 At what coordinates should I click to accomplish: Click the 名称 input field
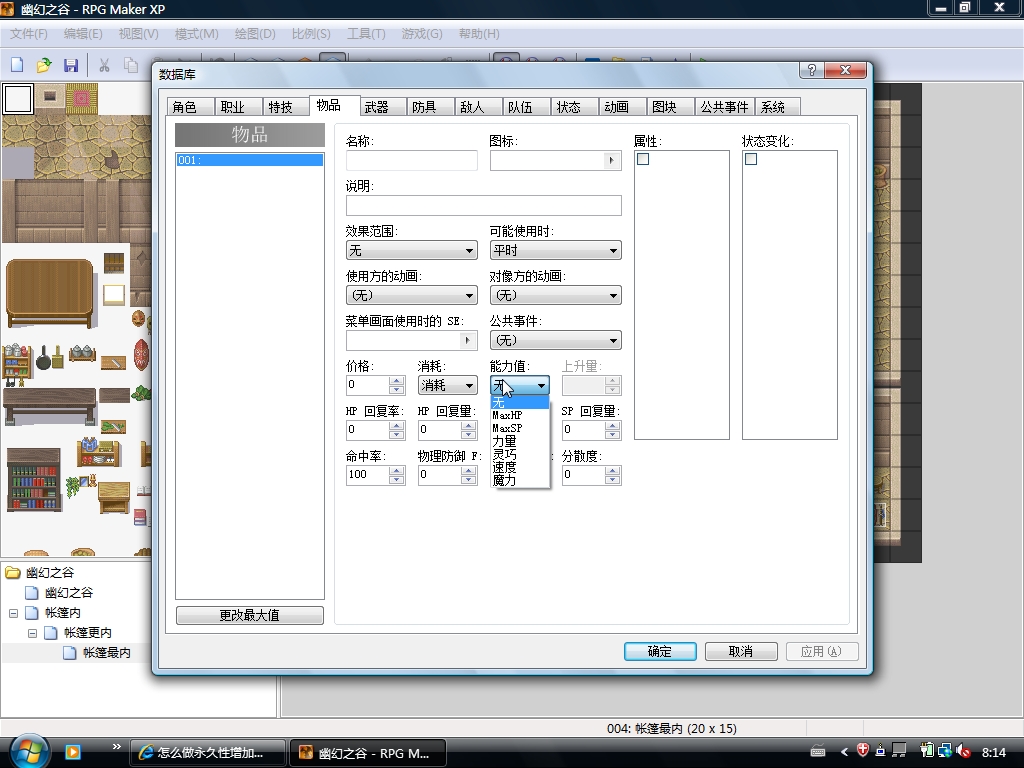click(411, 161)
